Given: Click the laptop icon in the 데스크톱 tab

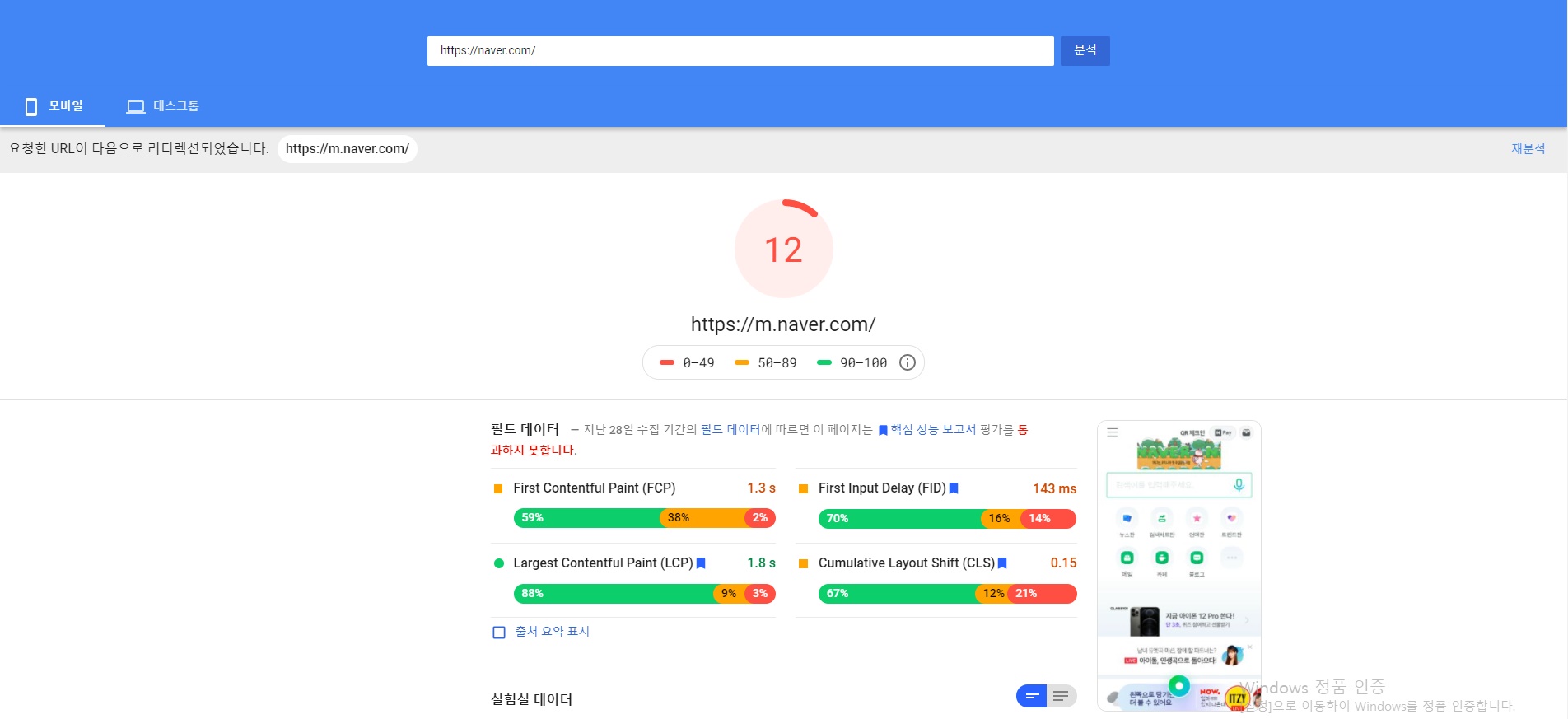Looking at the screenshot, I should [136, 106].
